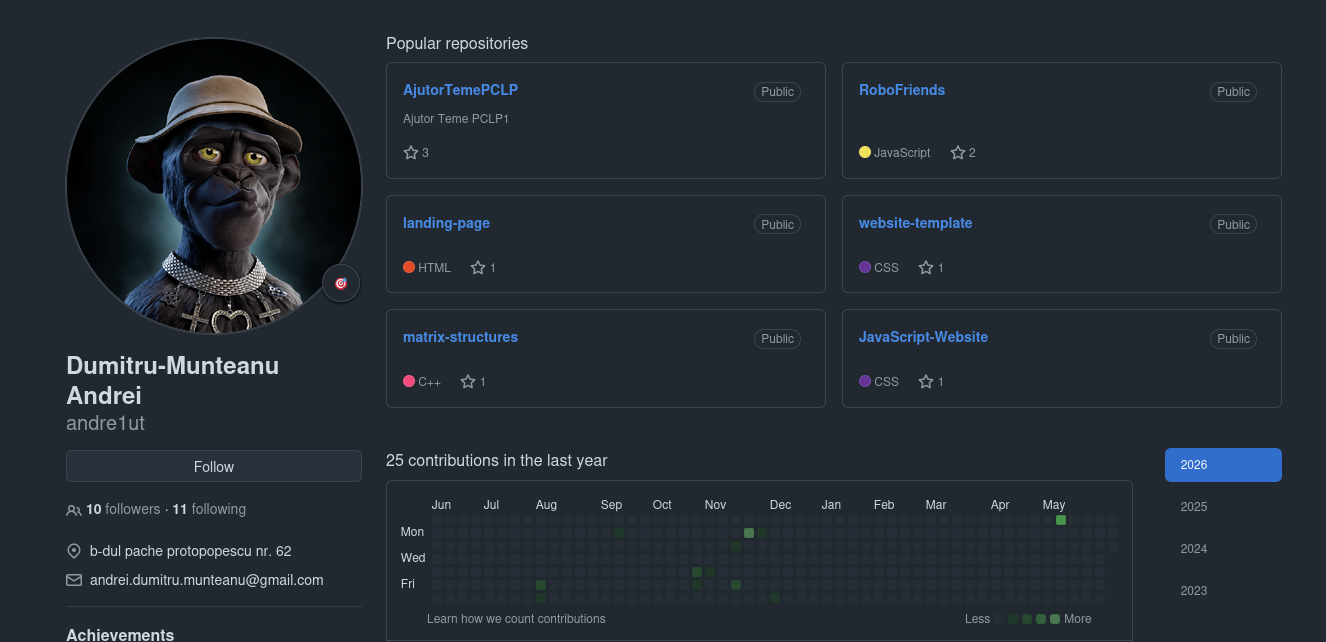The width and height of the screenshot is (1326, 642).
Task: Click the star icon on matrix-structures repository
Action: (x=468, y=382)
